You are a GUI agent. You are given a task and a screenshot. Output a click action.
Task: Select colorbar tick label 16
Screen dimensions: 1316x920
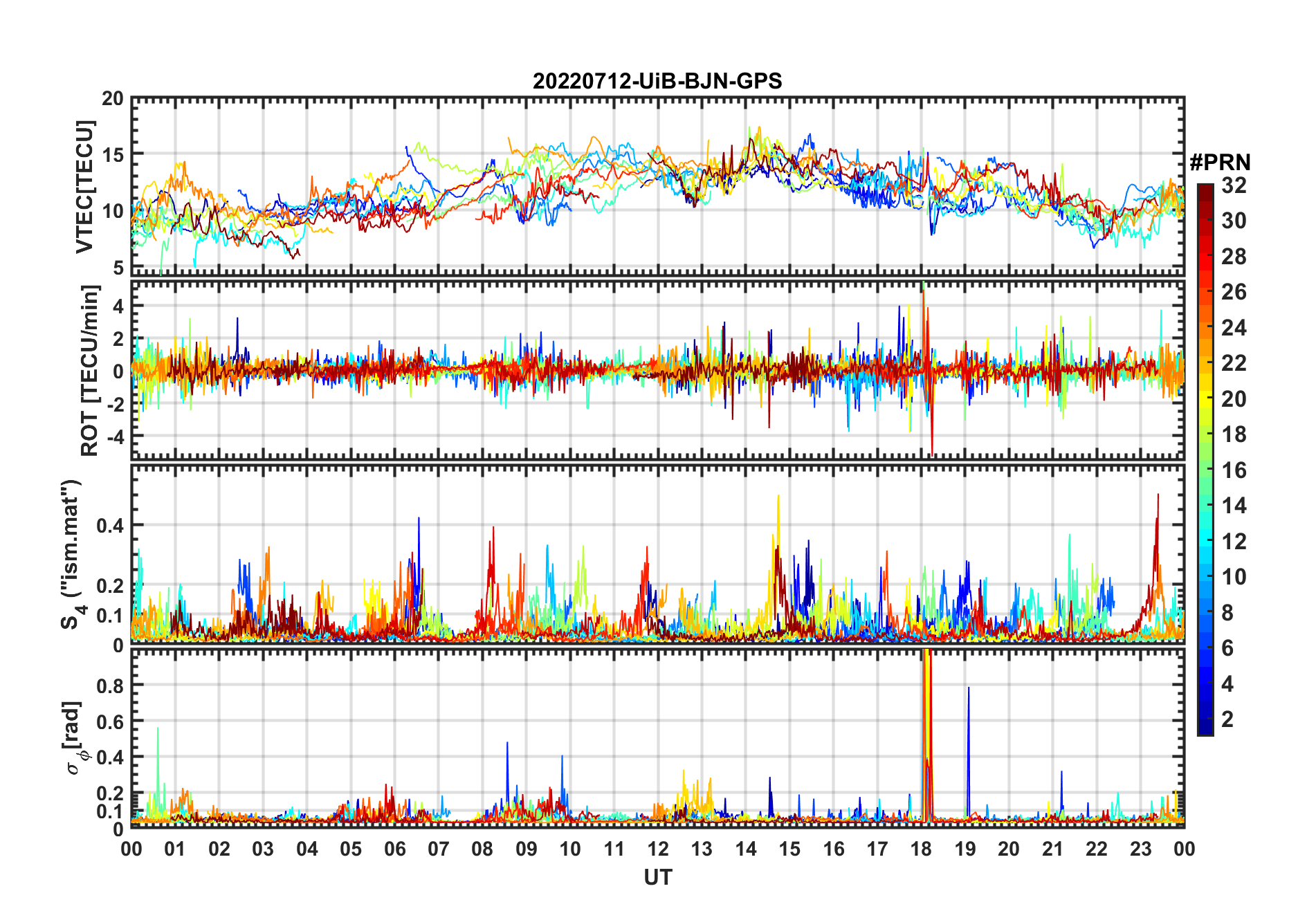coord(1234,470)
